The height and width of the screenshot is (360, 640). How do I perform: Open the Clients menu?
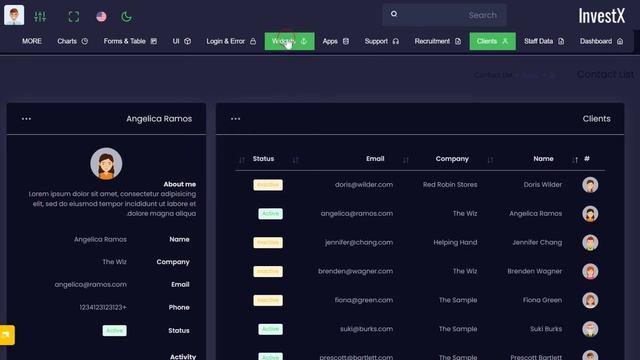[492, 41]
